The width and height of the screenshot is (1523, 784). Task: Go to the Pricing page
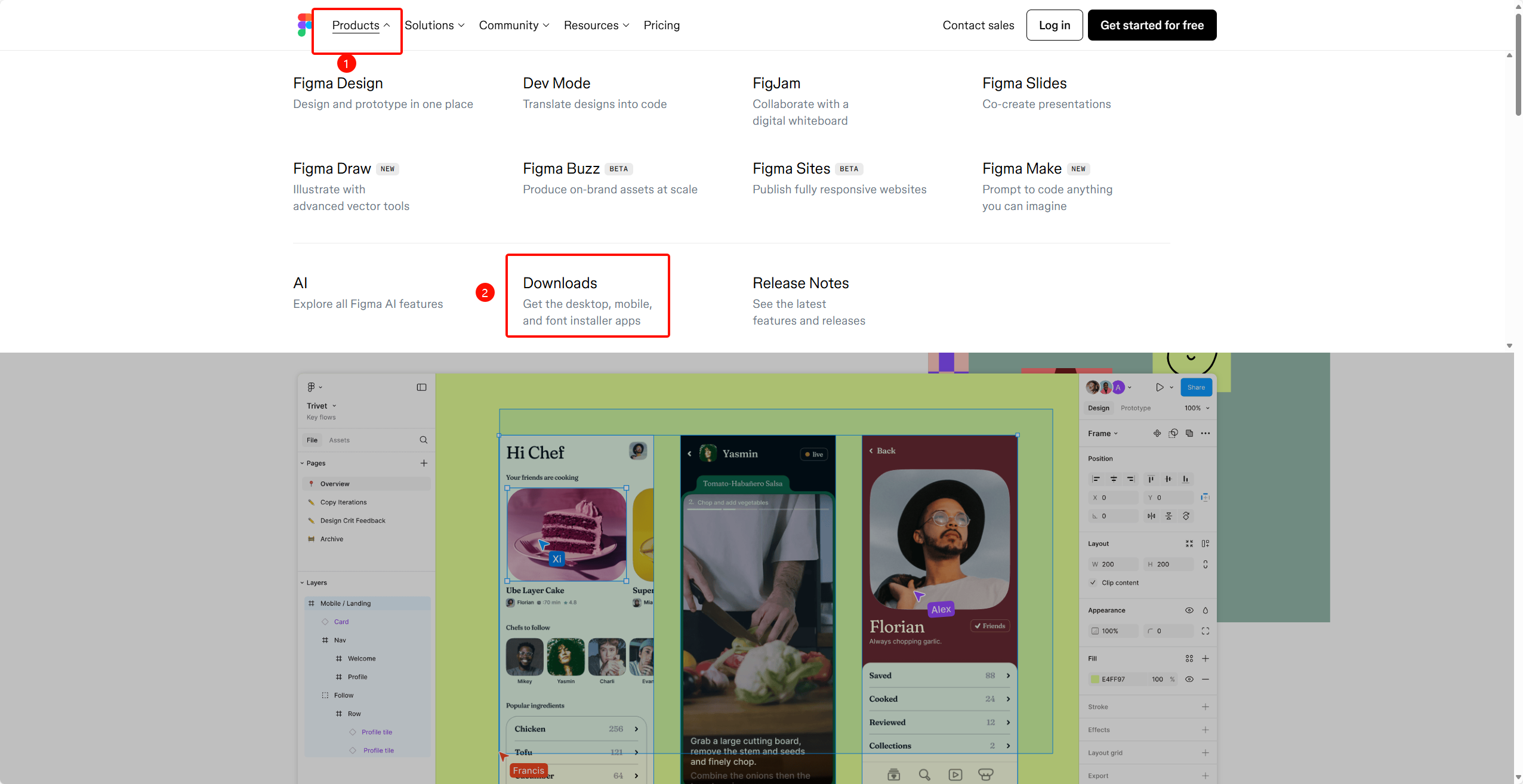click(661, 25)
